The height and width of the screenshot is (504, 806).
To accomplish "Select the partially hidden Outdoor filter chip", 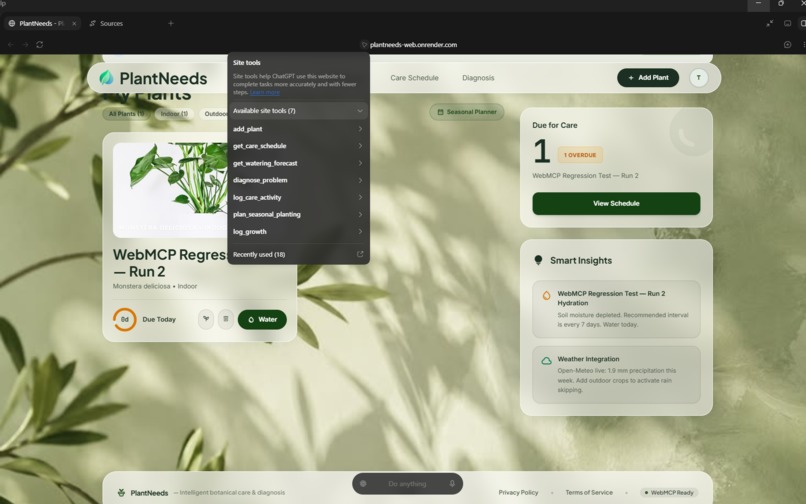I will click(214, 114).
